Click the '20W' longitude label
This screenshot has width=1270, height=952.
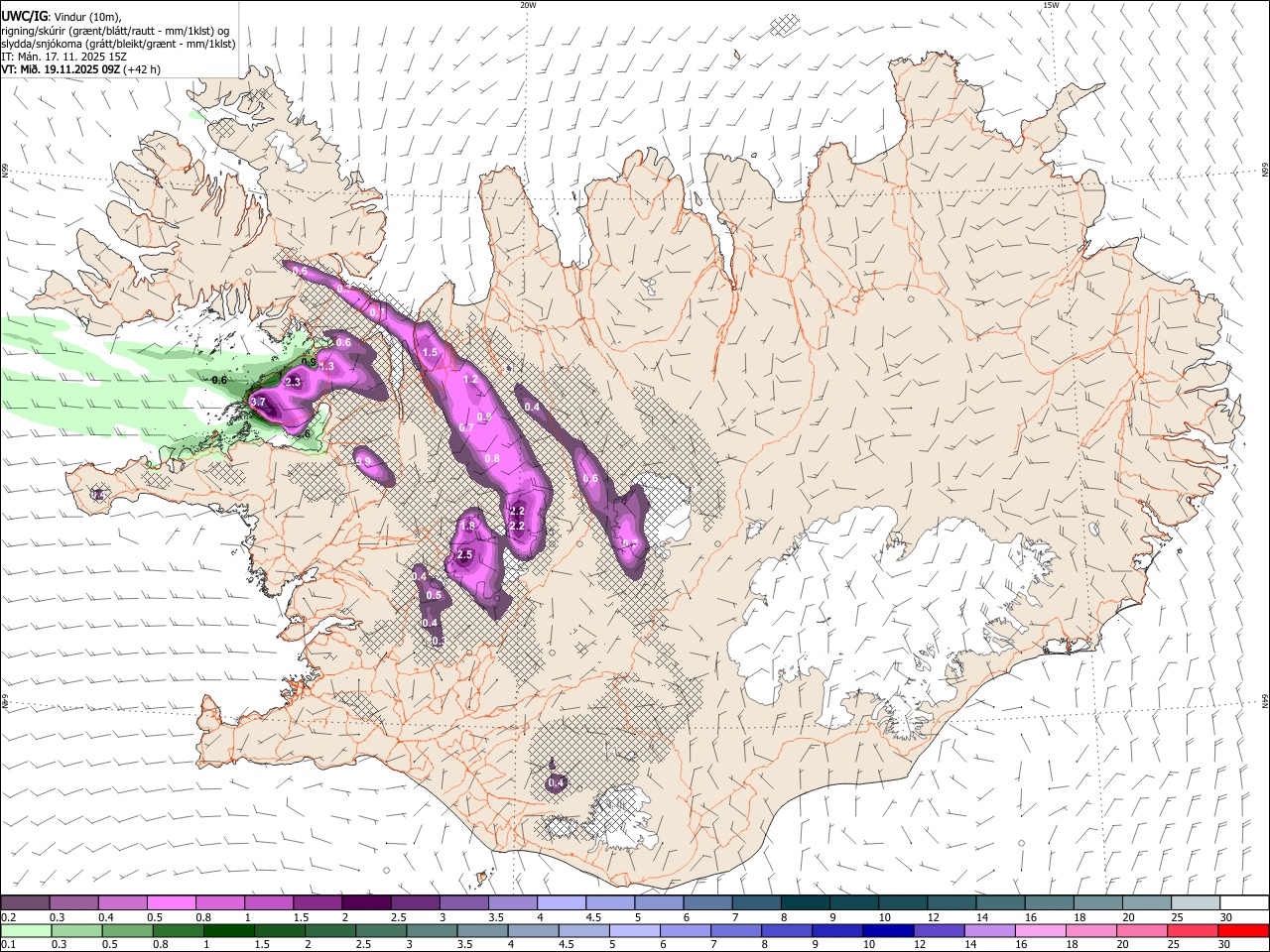[x=528, y=5]
